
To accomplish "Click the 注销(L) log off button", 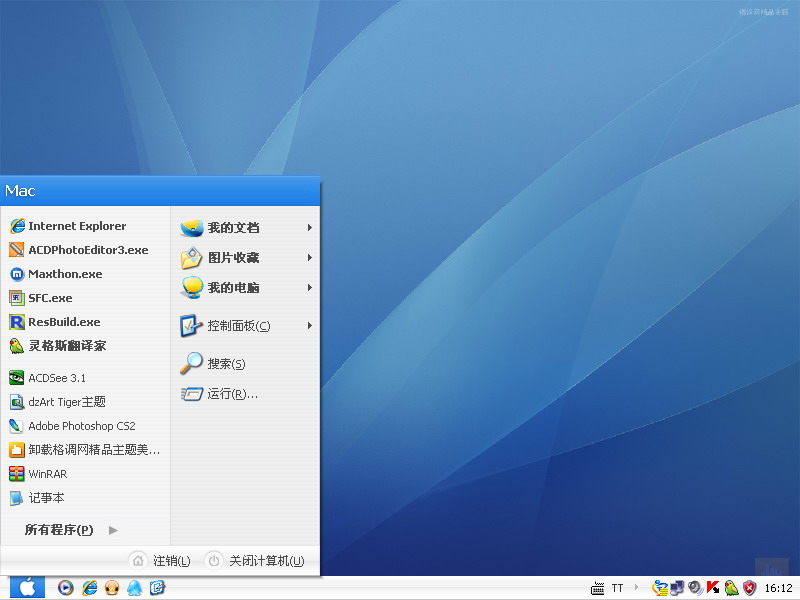I will tap(160, 561).
